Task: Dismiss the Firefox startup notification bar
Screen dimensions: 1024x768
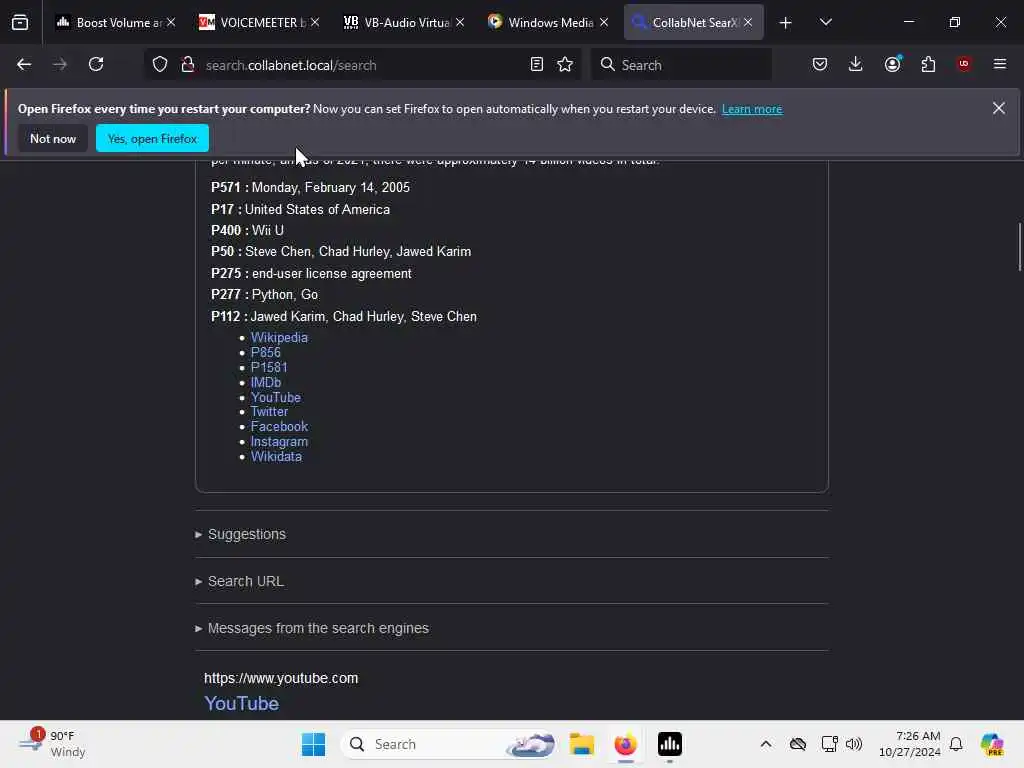Action: click(x=999, y=108)
